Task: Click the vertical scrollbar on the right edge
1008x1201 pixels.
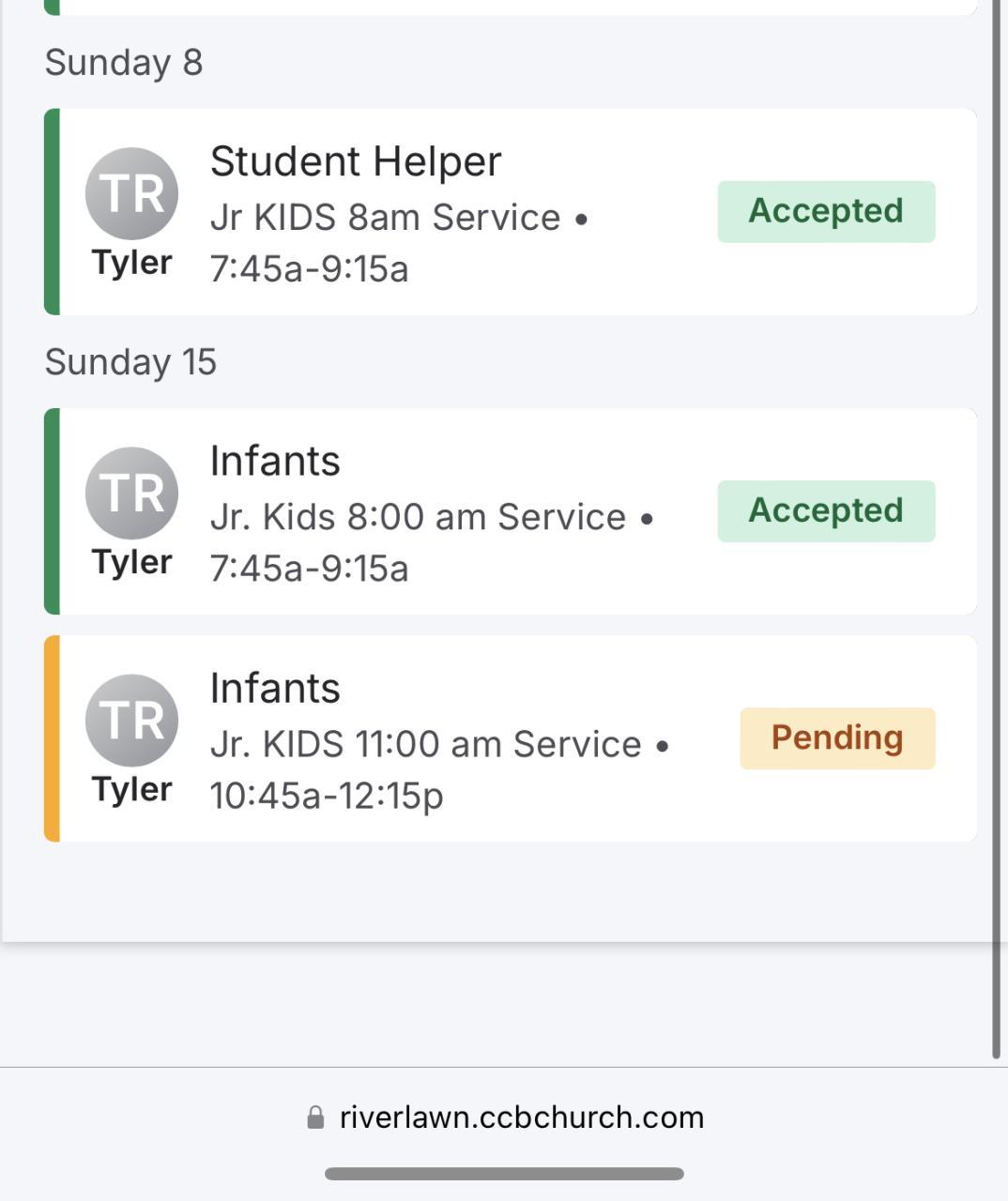Action: click(x=997, y=525)
